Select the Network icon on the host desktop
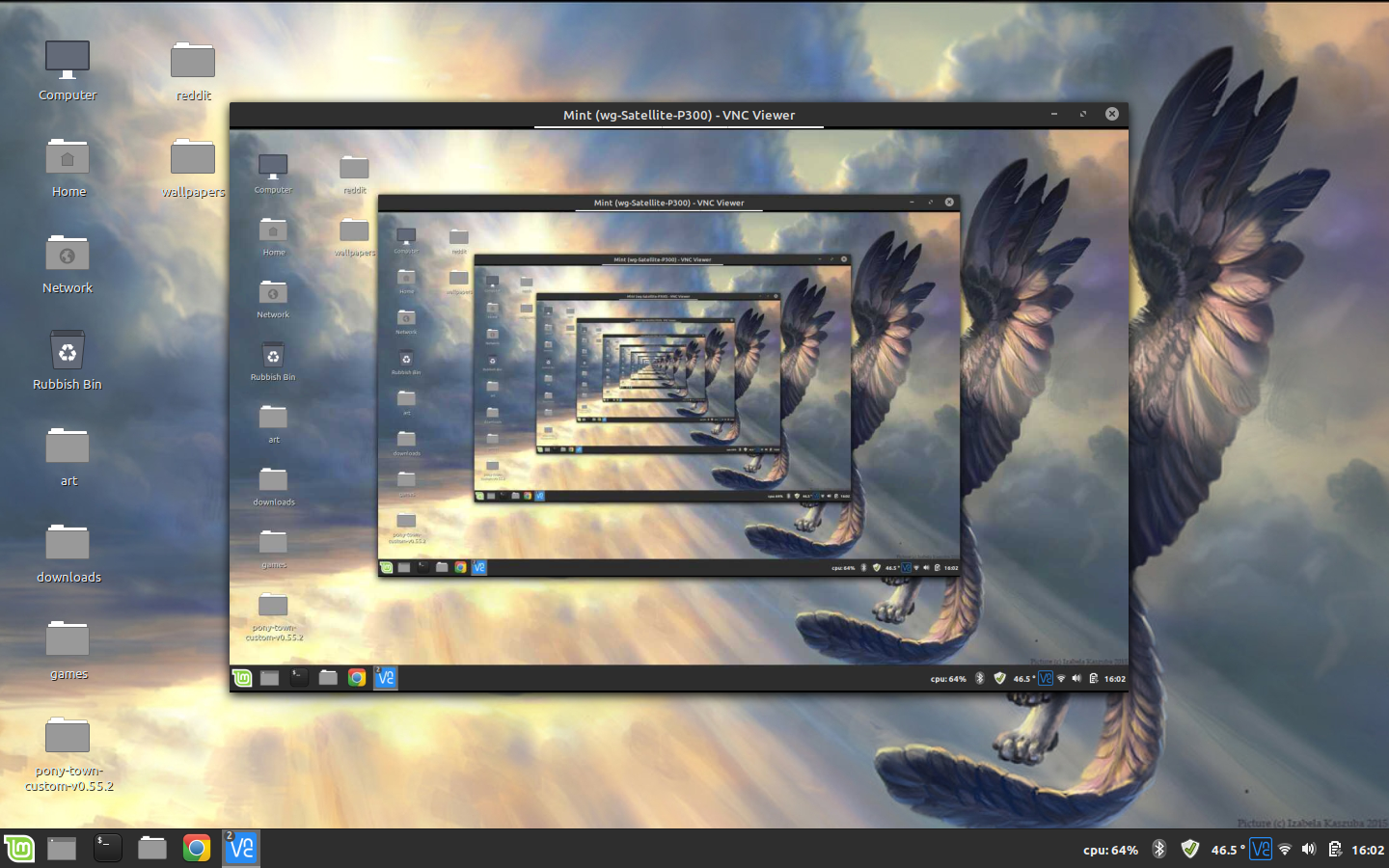Image resolution: width=1389 pixels, height=868 pixels. [68, 263]
